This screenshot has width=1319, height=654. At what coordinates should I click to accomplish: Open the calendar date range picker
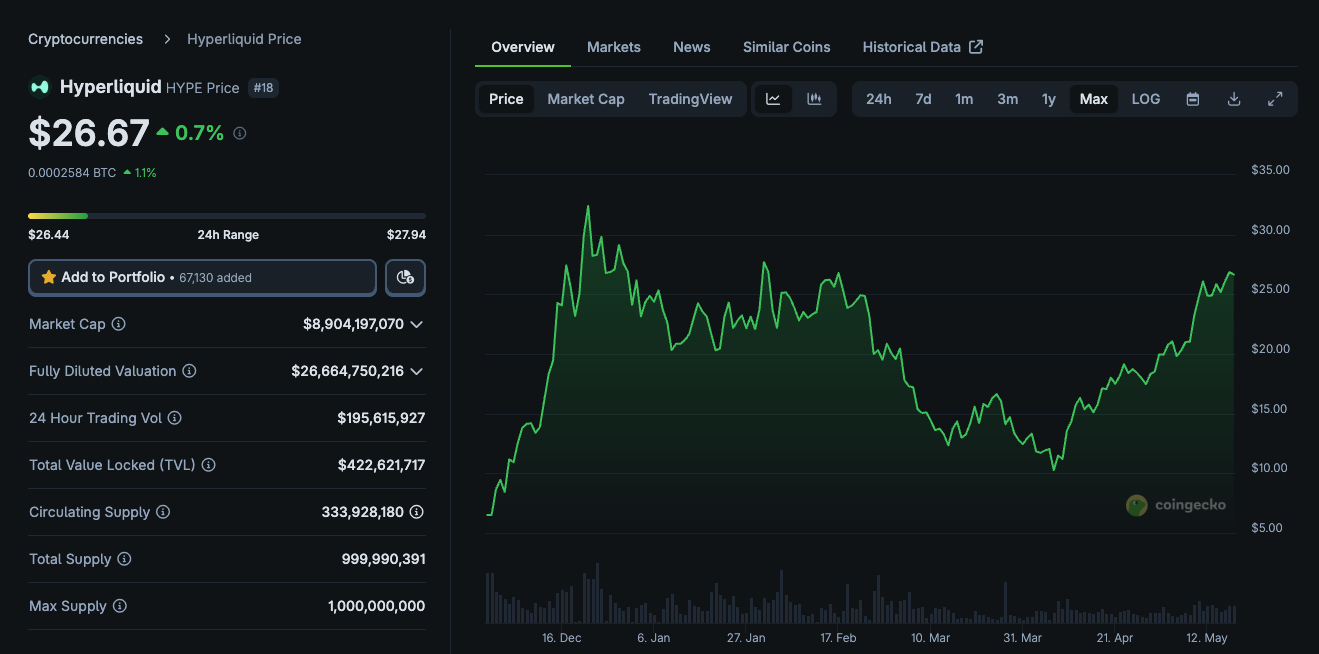(x=1192, y=99)
